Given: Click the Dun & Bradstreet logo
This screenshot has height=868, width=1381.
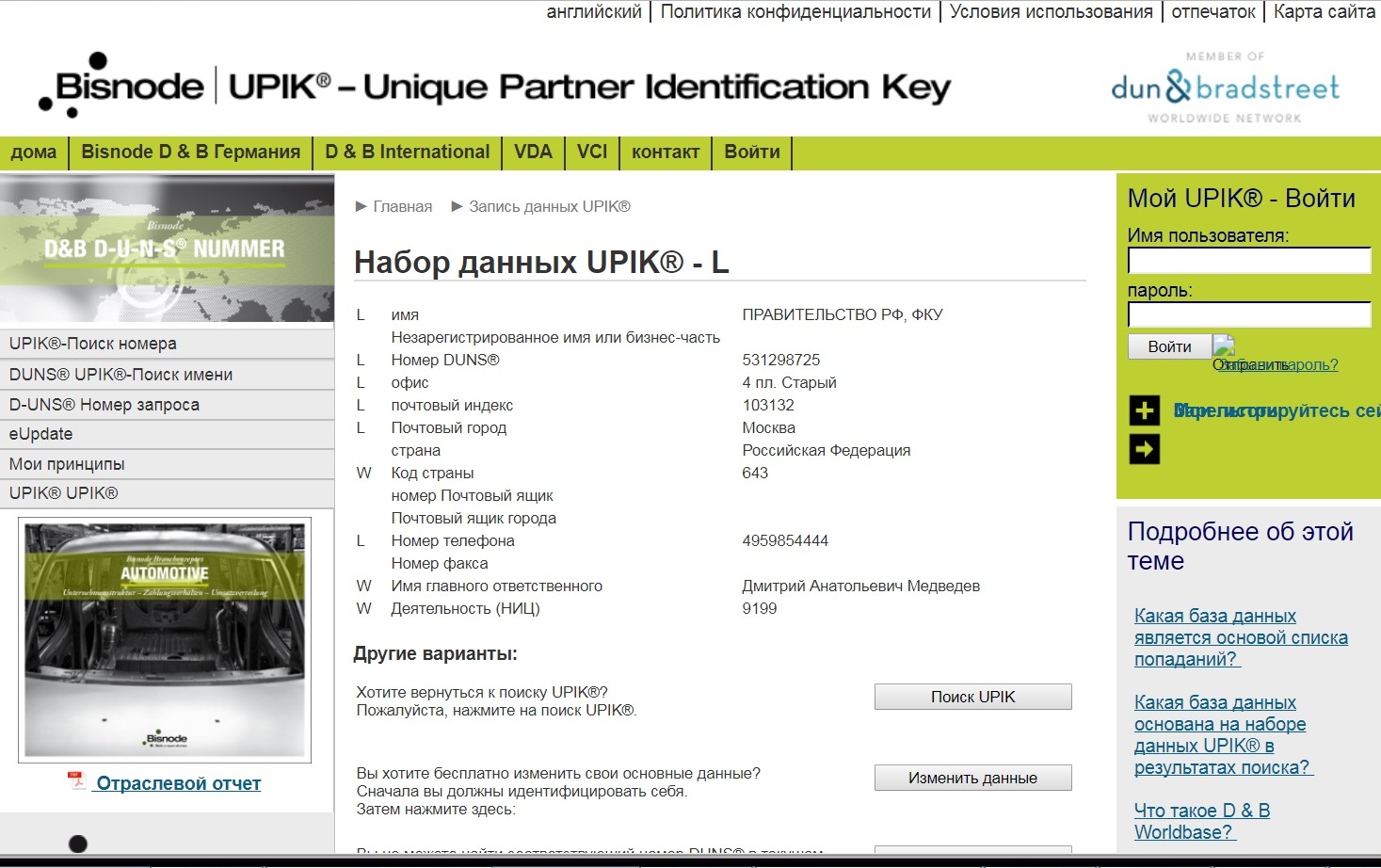Looking at the screenshot, I should (1225, 88).
